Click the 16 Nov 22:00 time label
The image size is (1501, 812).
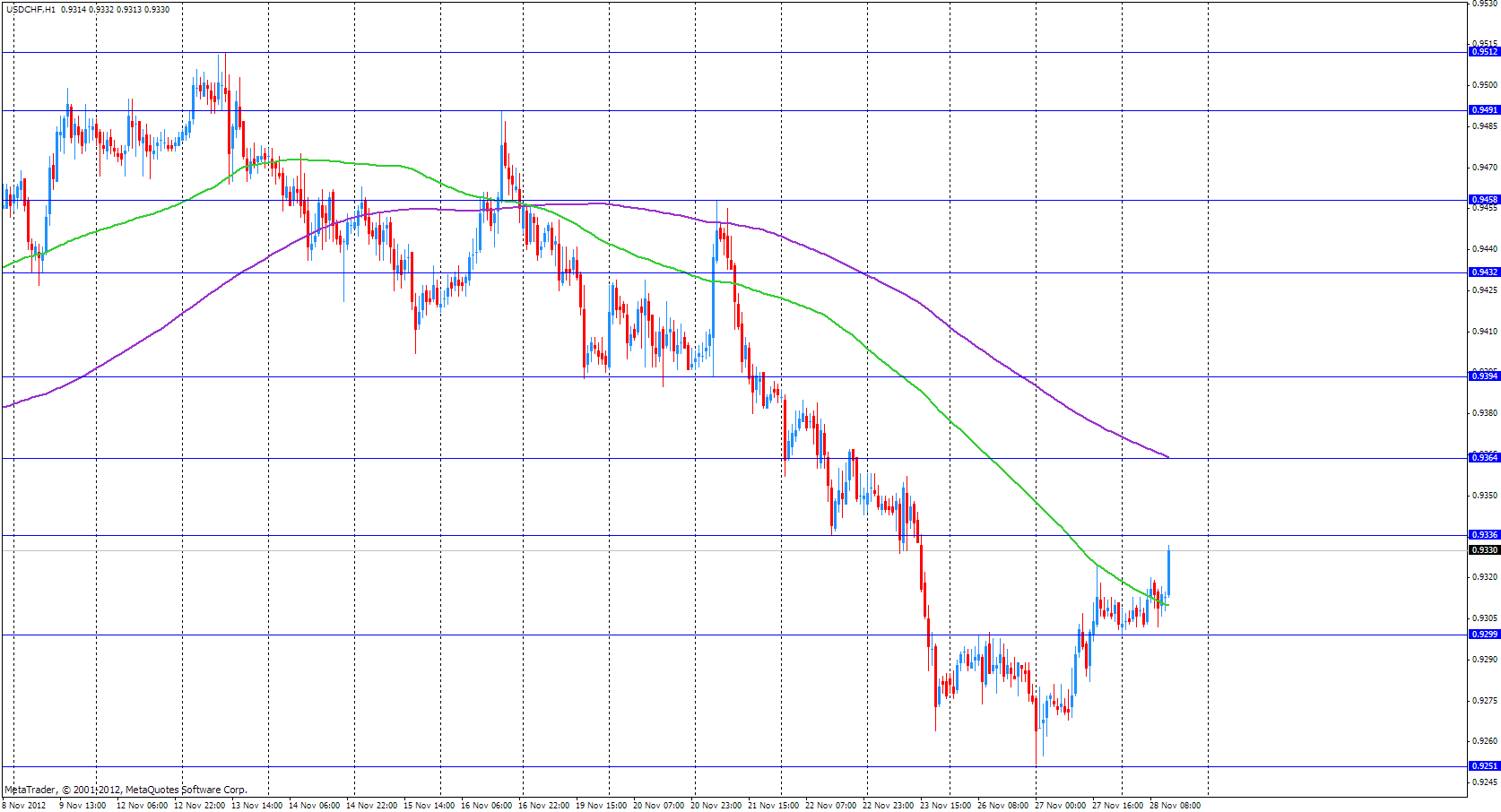tap(543, 806)
